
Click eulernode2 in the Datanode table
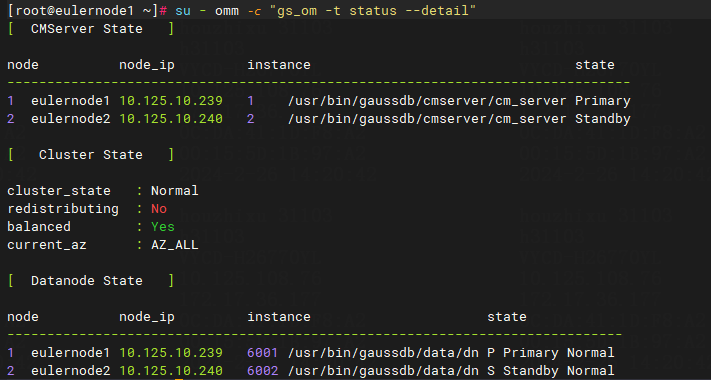click(71, 371)
